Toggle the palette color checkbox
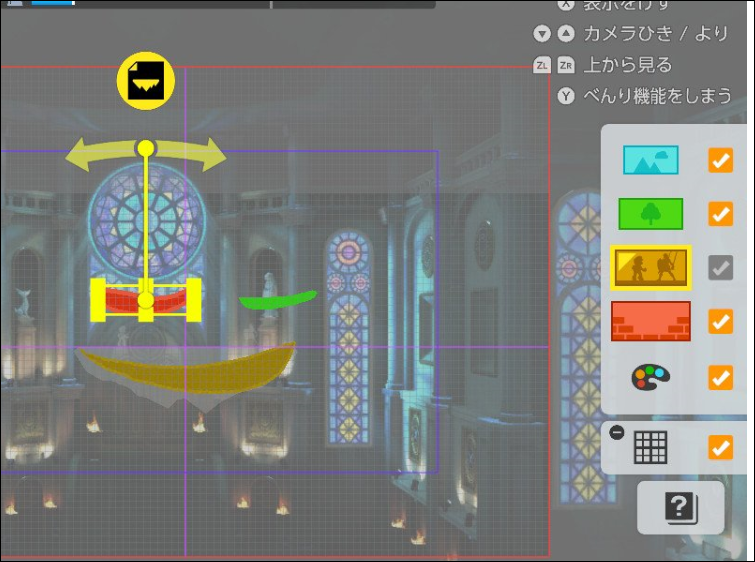Viewport: 755px width, 562px height. (720, 377)
